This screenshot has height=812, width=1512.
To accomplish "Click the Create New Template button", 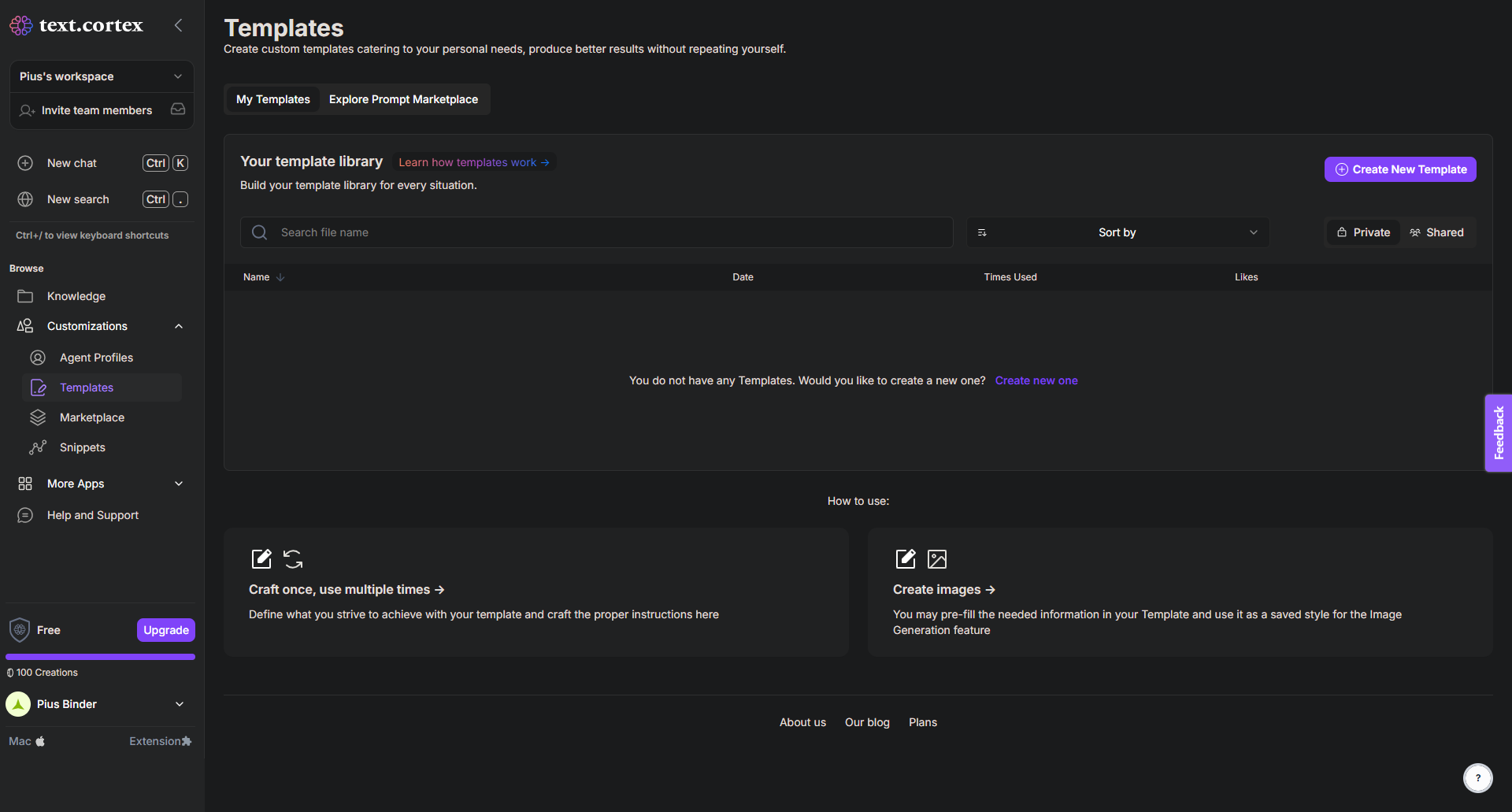I will click(x=1399, y=169).
